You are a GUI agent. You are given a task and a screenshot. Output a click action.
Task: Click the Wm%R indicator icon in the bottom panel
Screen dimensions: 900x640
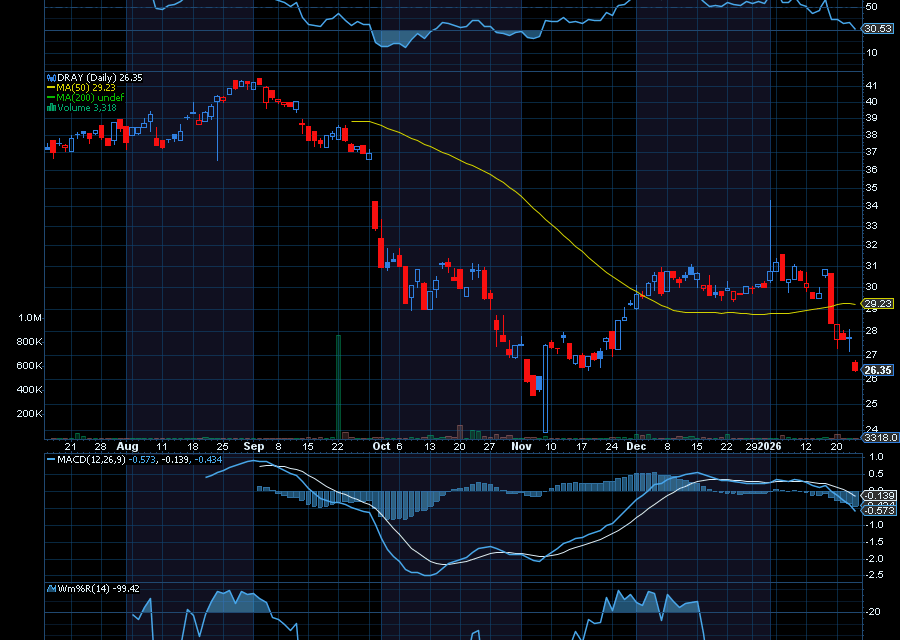tap(51, 588)
